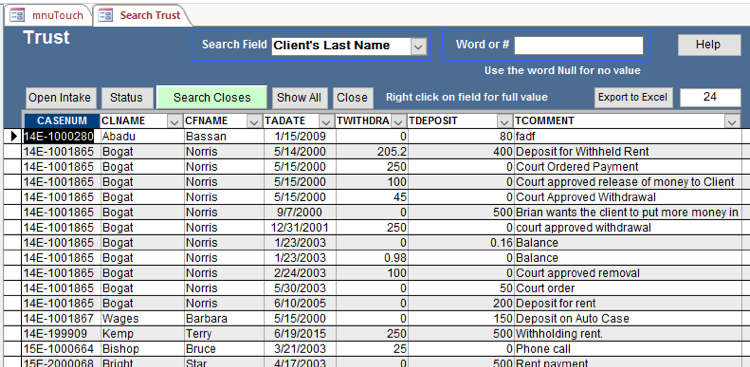The width and height of the screenshot is (750, 367).
Task: Click the Search Closes button
Action: pos(212,98)
